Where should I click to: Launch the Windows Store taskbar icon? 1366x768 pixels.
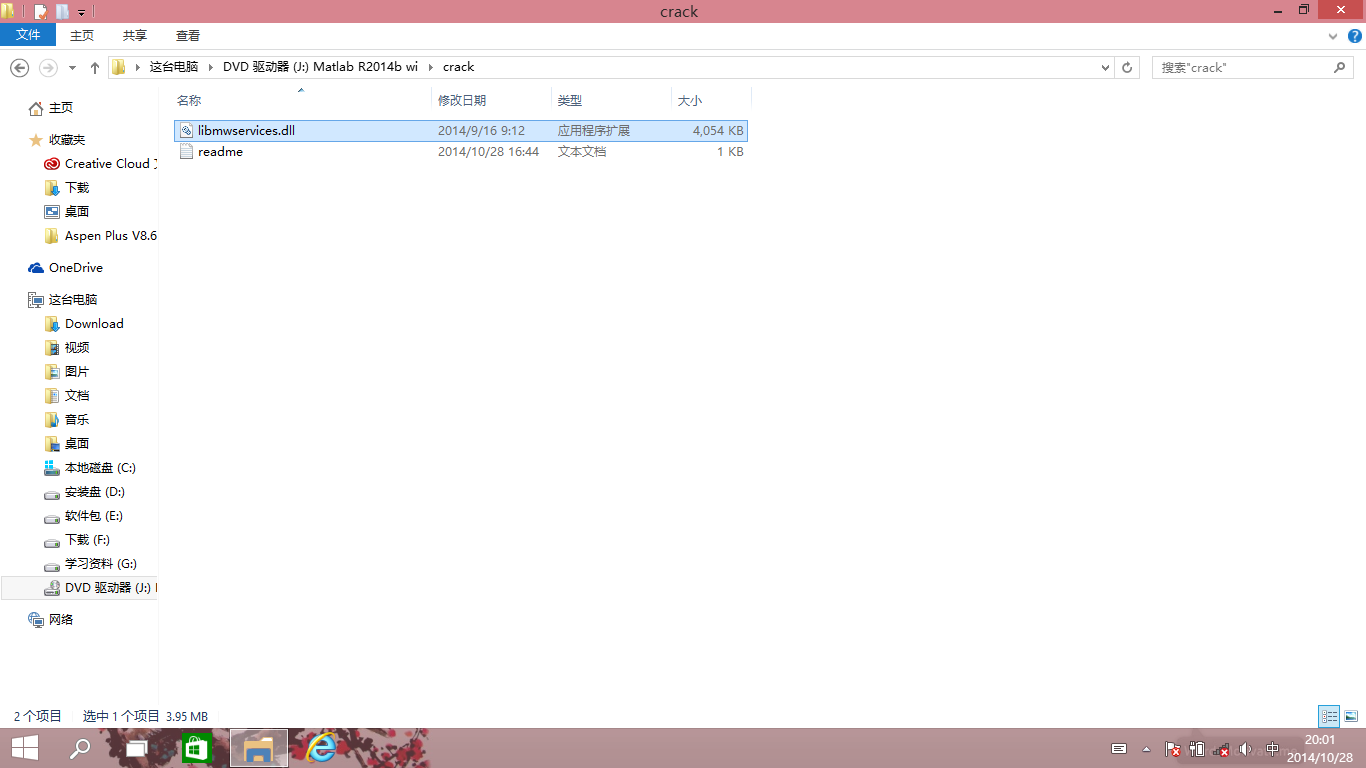point(196,748)
